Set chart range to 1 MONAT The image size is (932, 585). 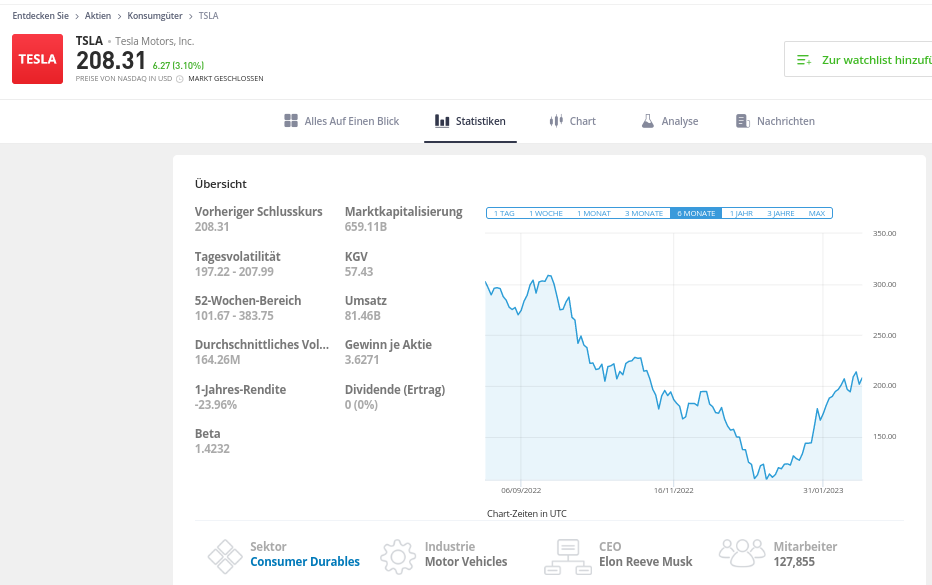click(x=594, y=213)
